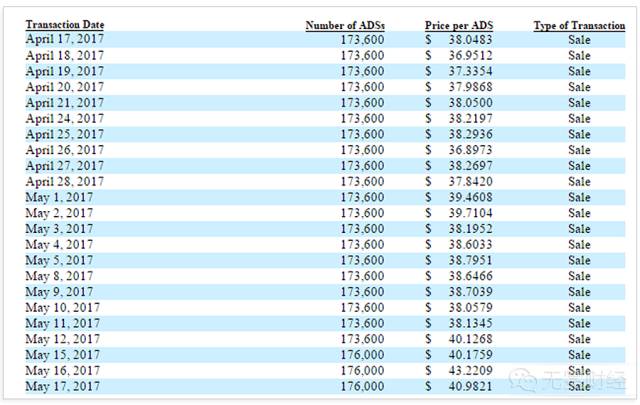Click the May 5, 2017 date cell
The width and height of the screenshot is (640, 405).
[59, 260]
